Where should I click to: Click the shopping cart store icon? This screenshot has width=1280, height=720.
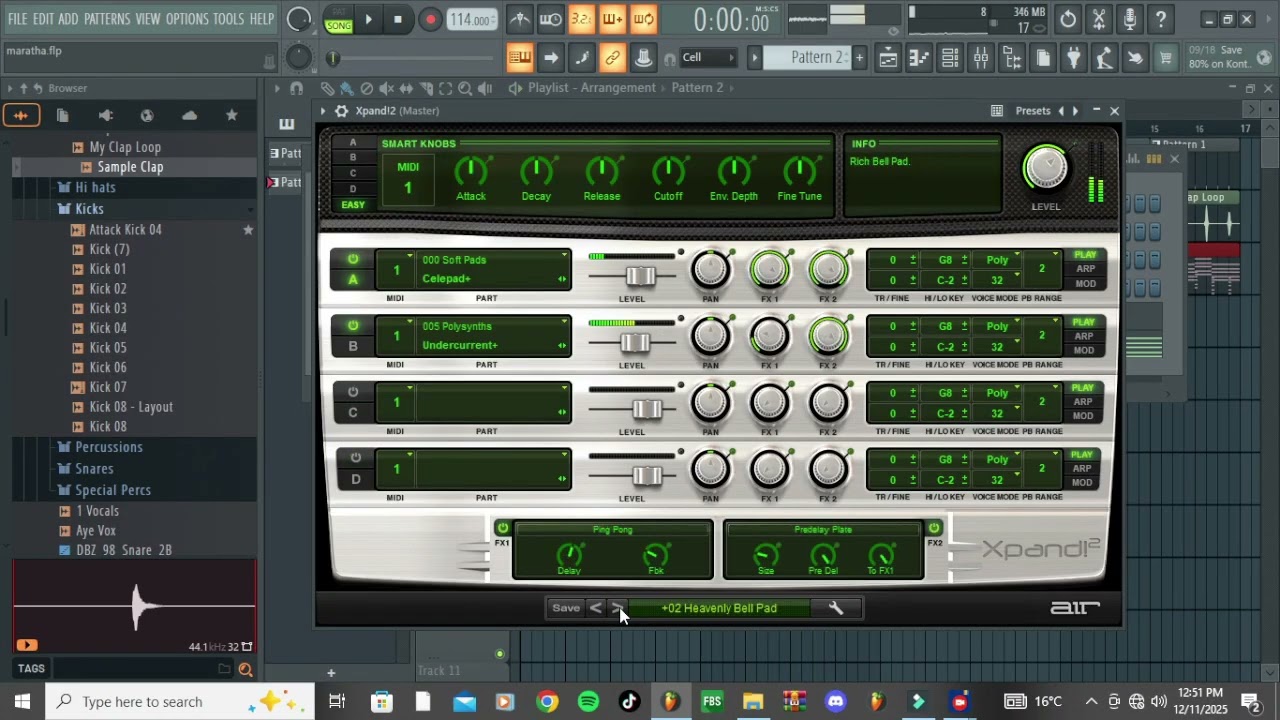coord(1165,58)
